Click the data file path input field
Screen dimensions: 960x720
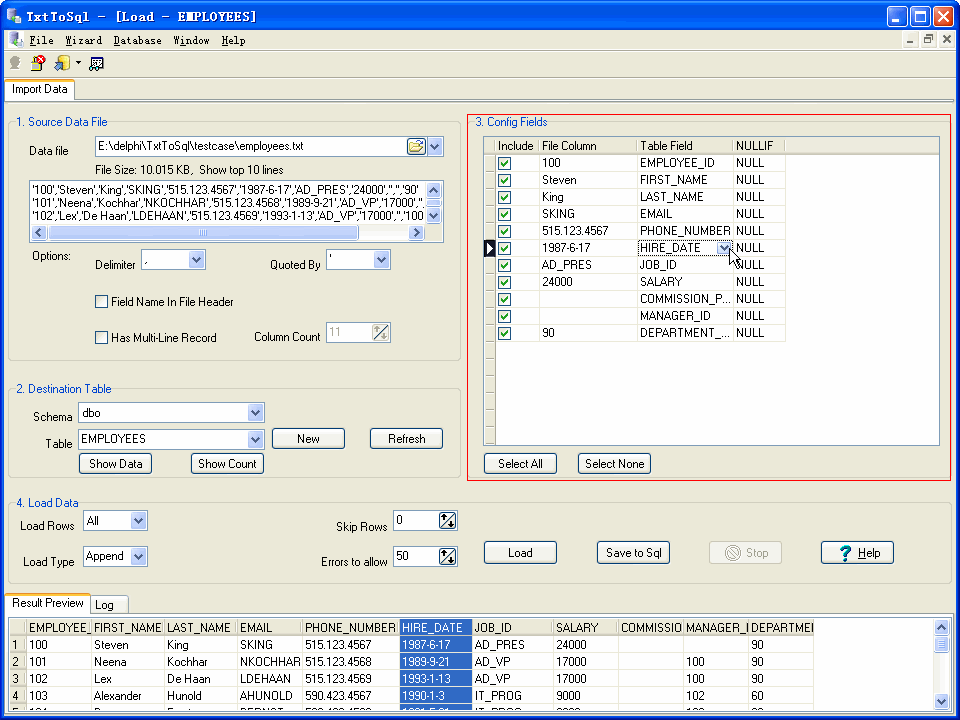click(x=250, y=146)
